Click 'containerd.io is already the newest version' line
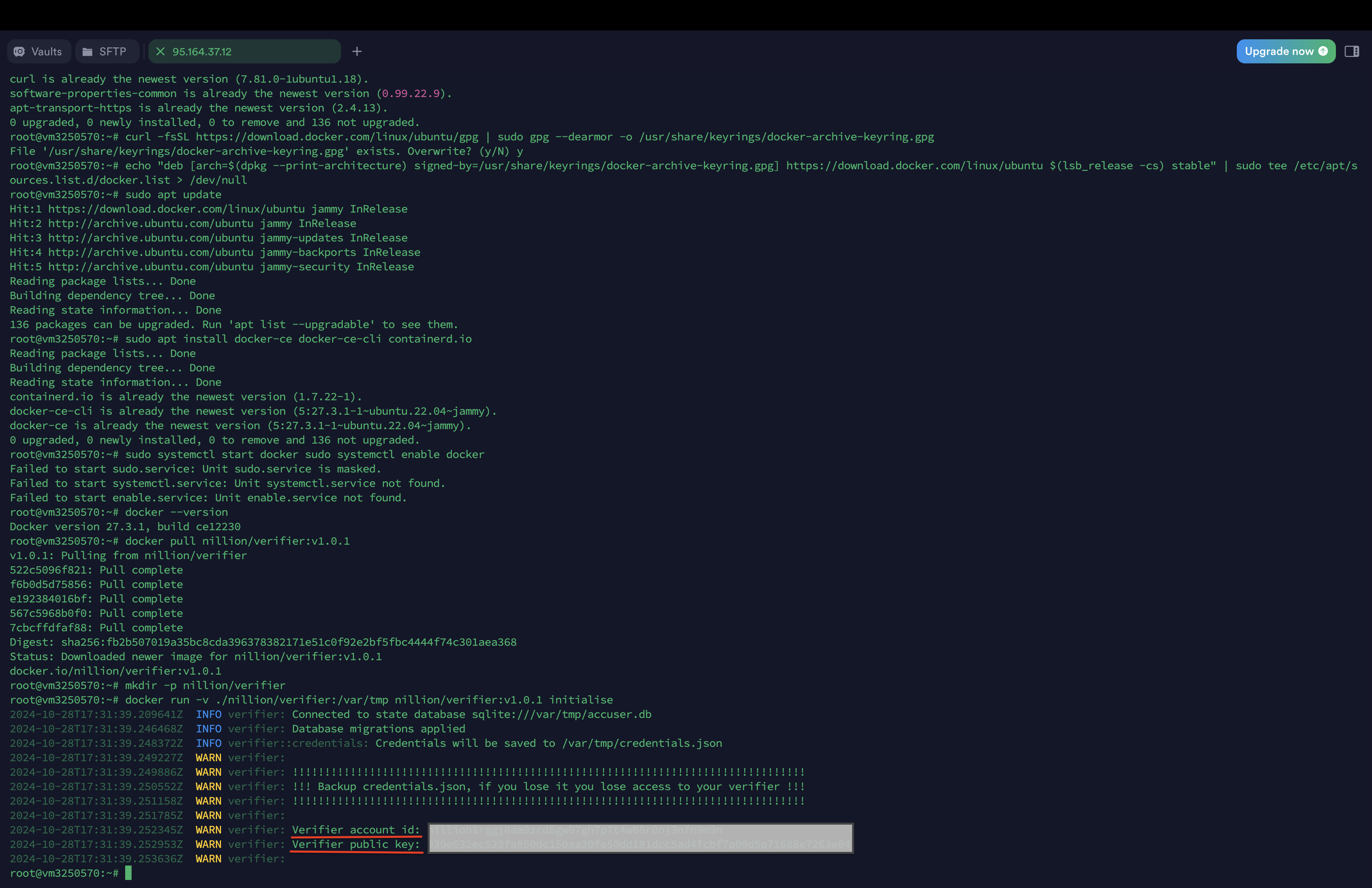This screenshot has width=1372, height=888. click(186, 396)
